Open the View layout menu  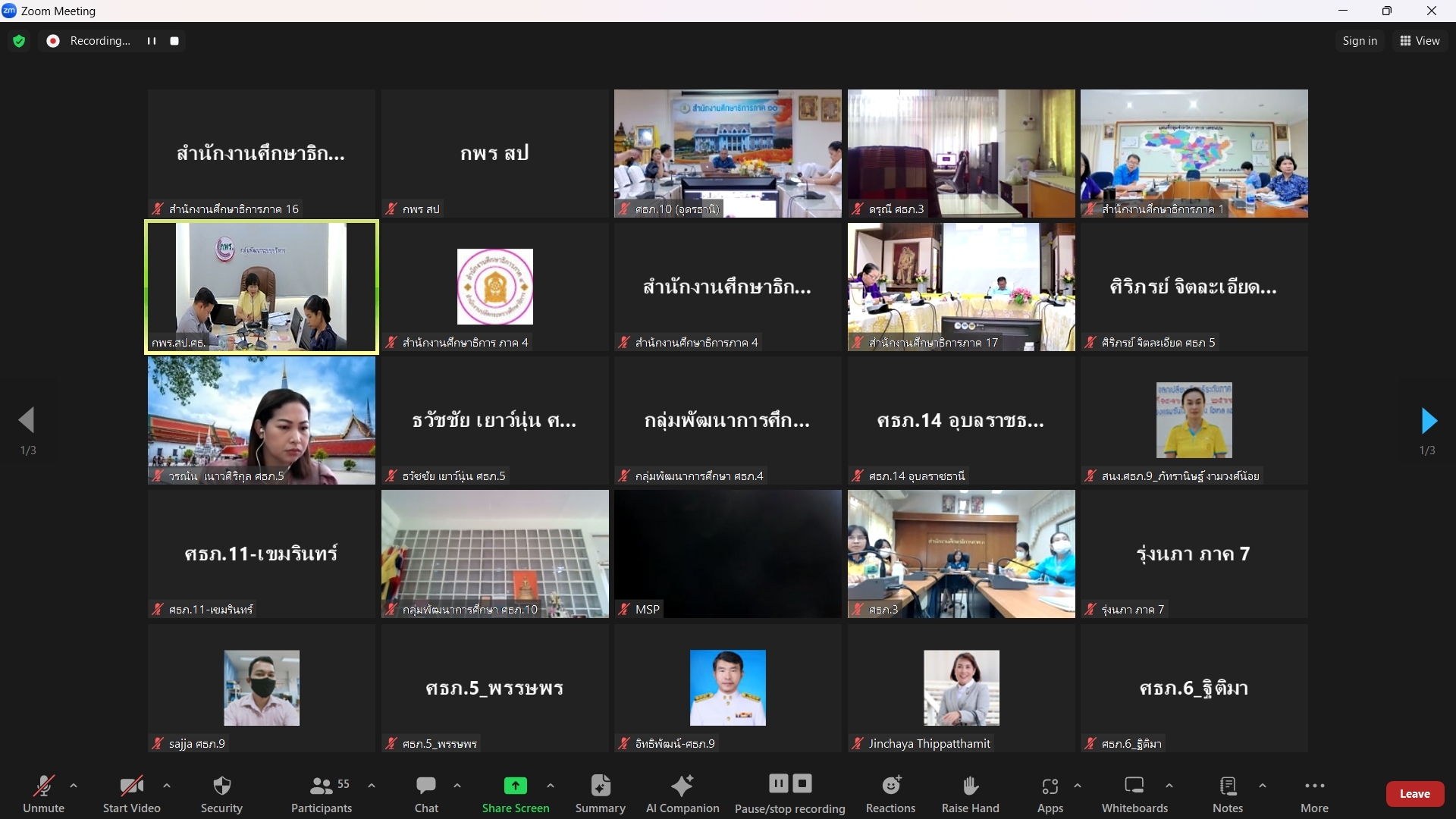point(1420,41)
